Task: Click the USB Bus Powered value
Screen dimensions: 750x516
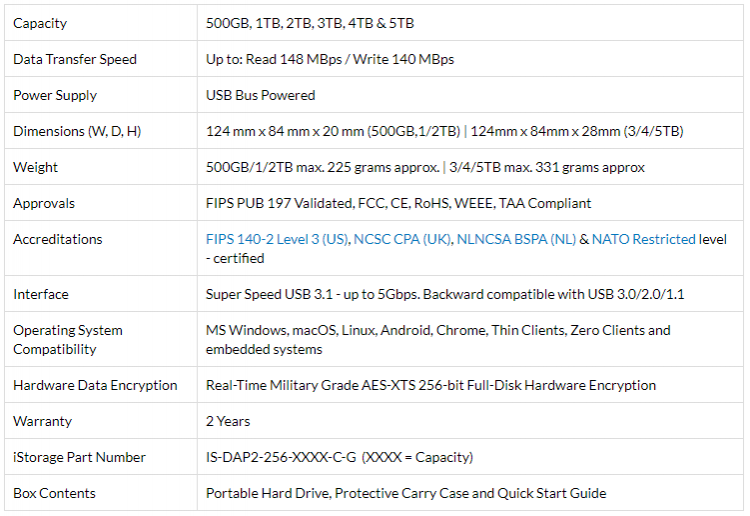Action: point(261,95)
